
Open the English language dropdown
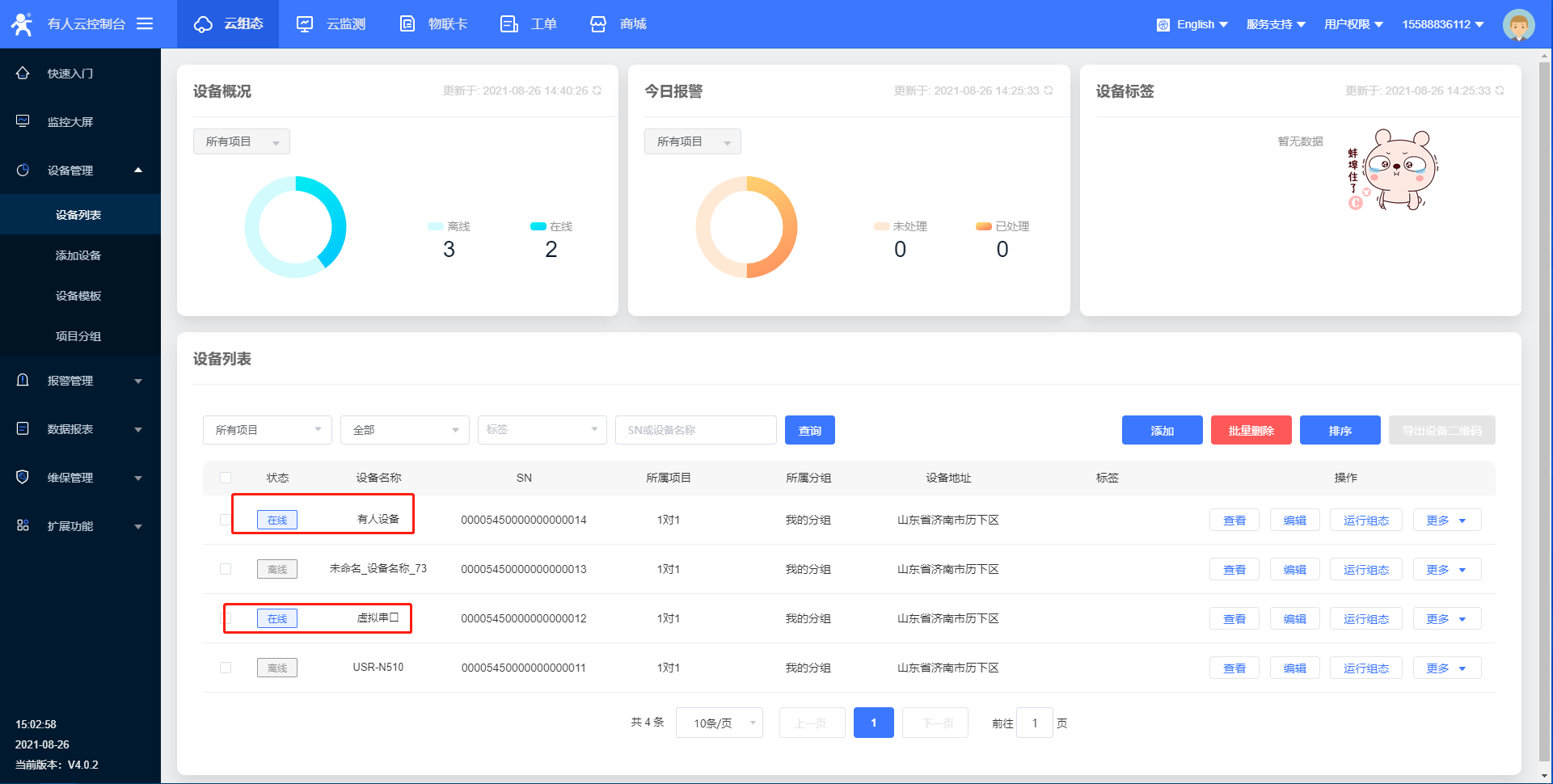click(1193, 24)
